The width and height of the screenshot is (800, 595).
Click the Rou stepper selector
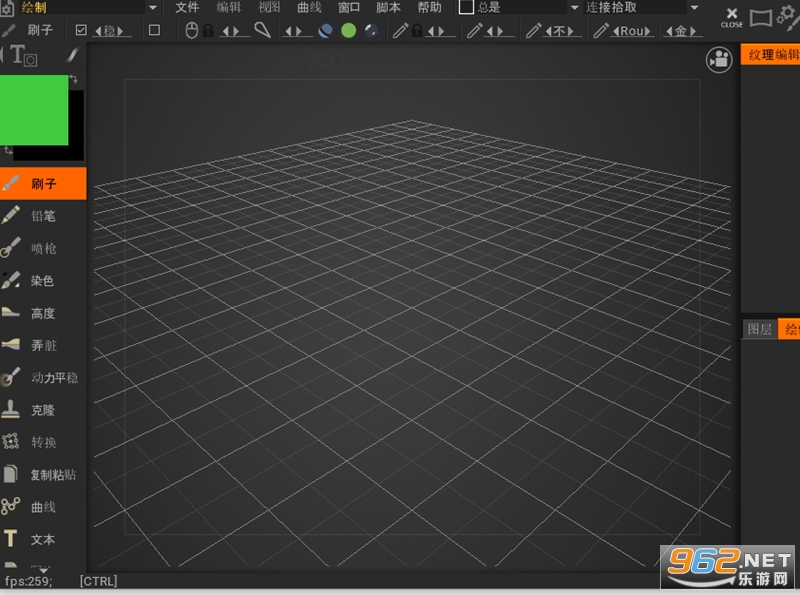click(x=632, y=31)
